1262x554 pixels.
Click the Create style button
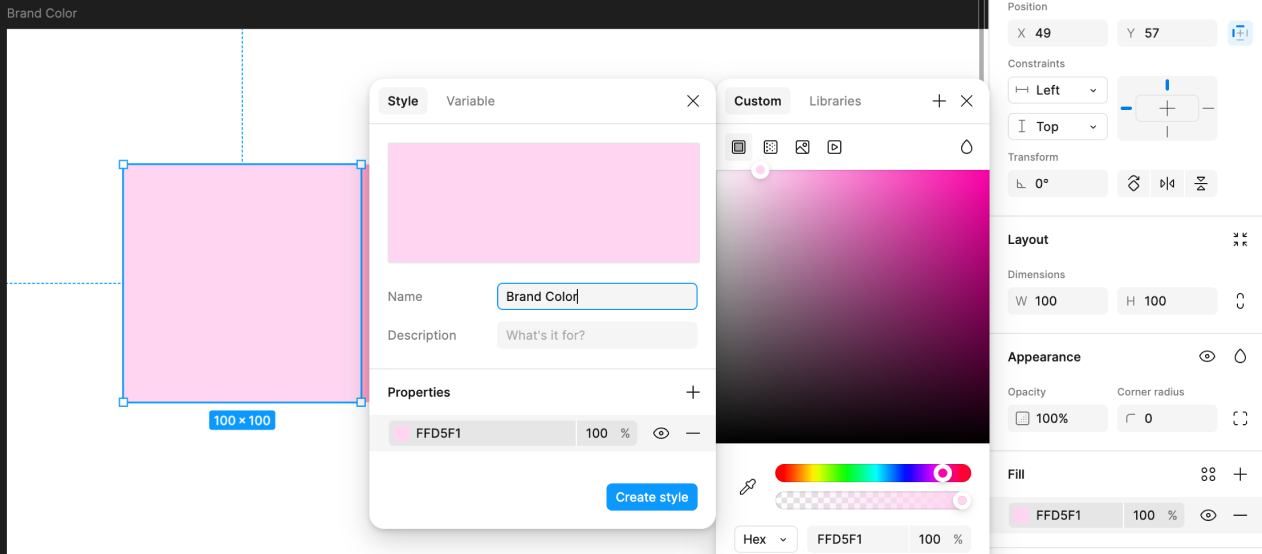(652, 497)
